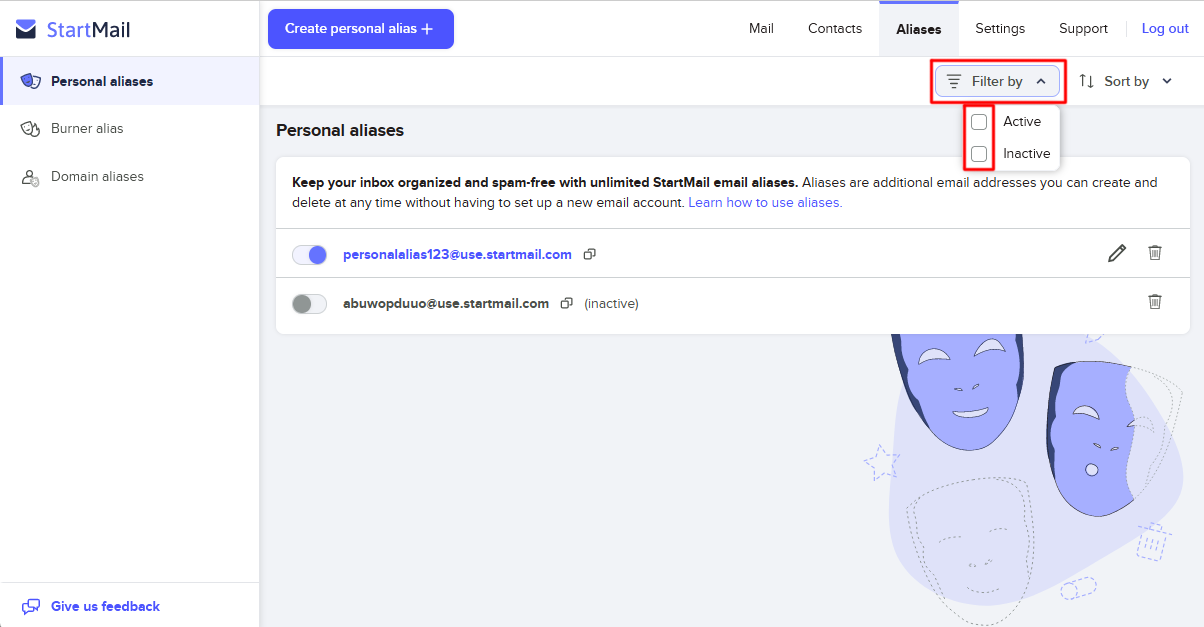Turn off the personalalias123 alias toggle
Screen dimensions: 1204x627
tap(310, 255)
